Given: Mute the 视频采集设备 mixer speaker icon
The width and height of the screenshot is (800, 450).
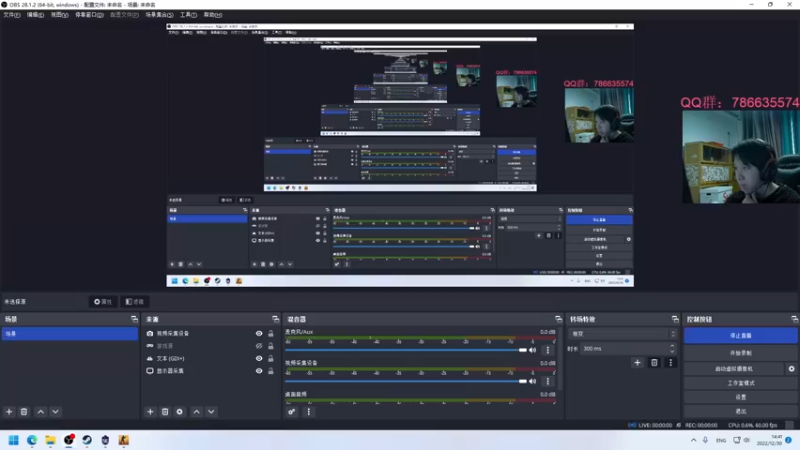Looking at the screenshot, I should [x=533, y=381].
